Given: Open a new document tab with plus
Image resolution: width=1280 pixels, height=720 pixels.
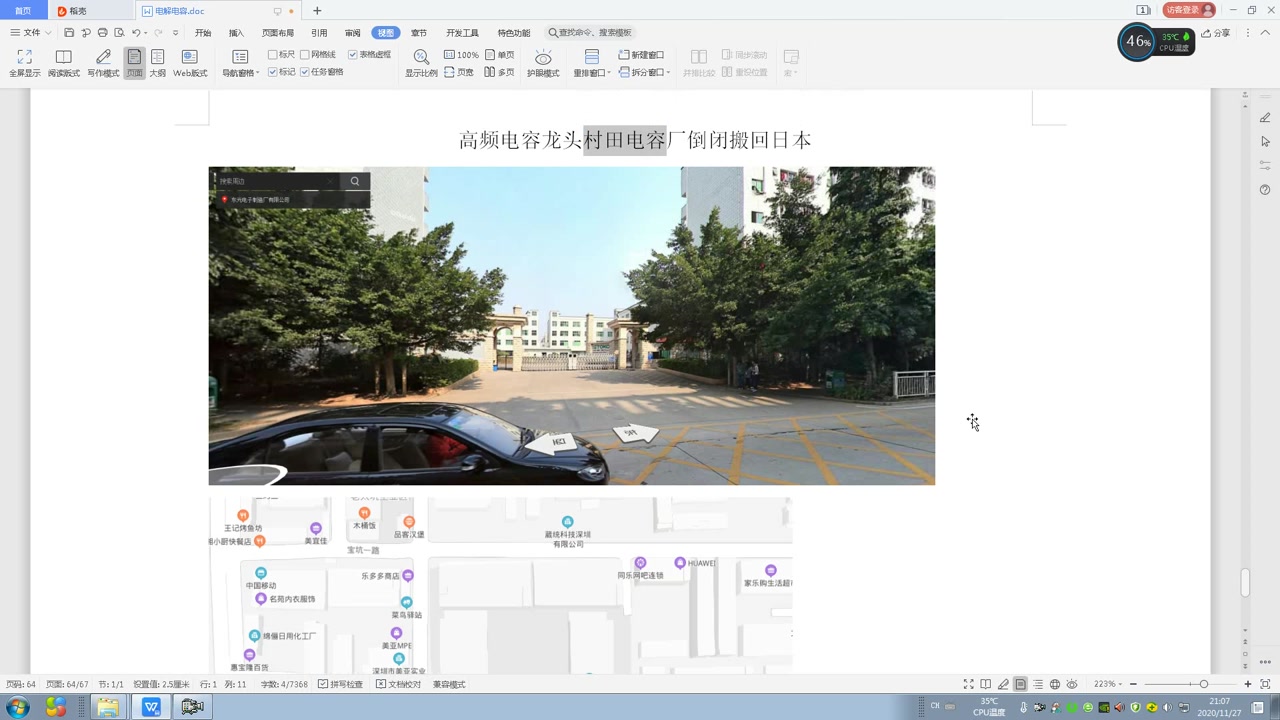Looking at the screenshot, I should [x=317, y=11].
